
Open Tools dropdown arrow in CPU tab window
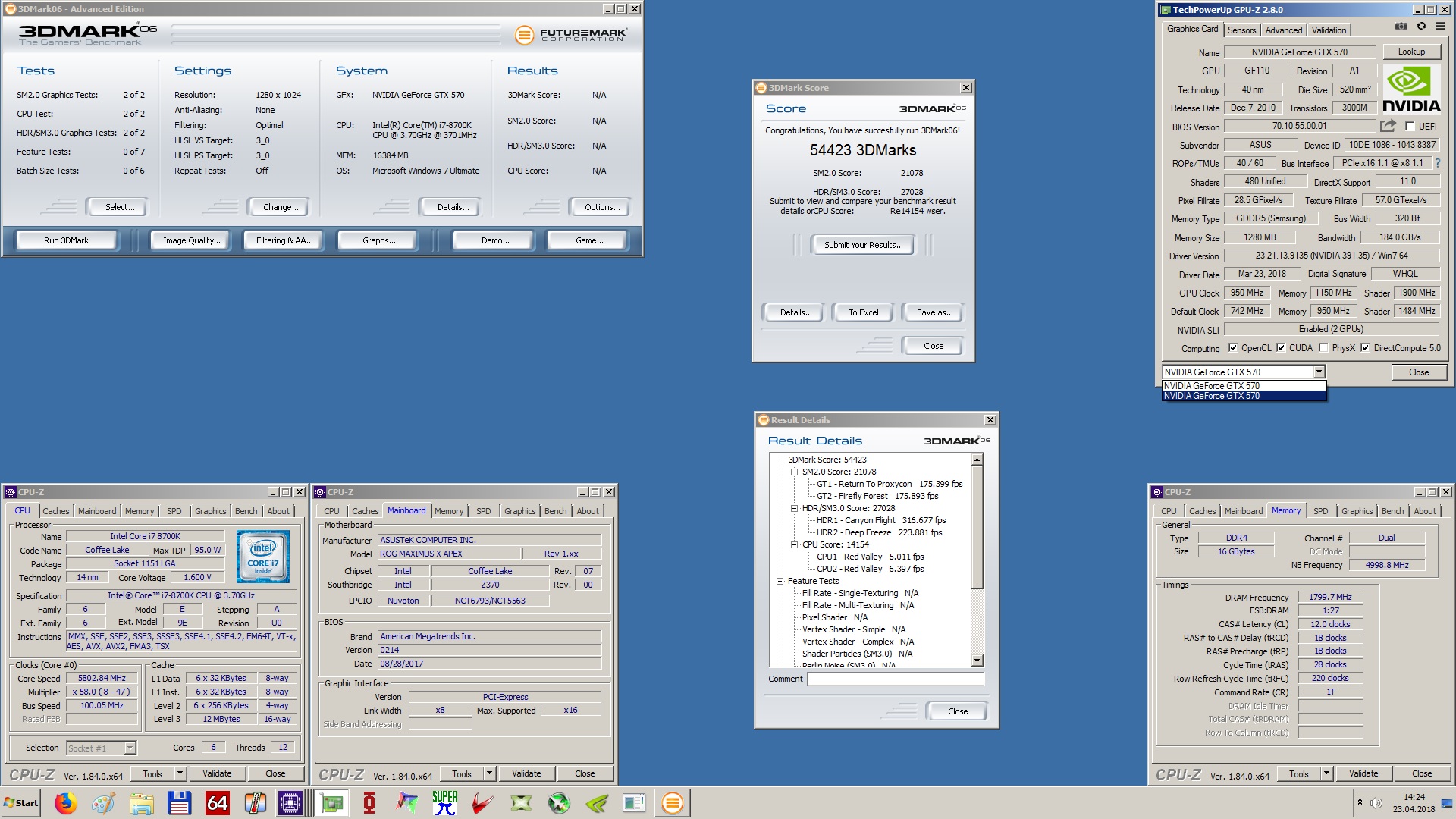point(180,774)
